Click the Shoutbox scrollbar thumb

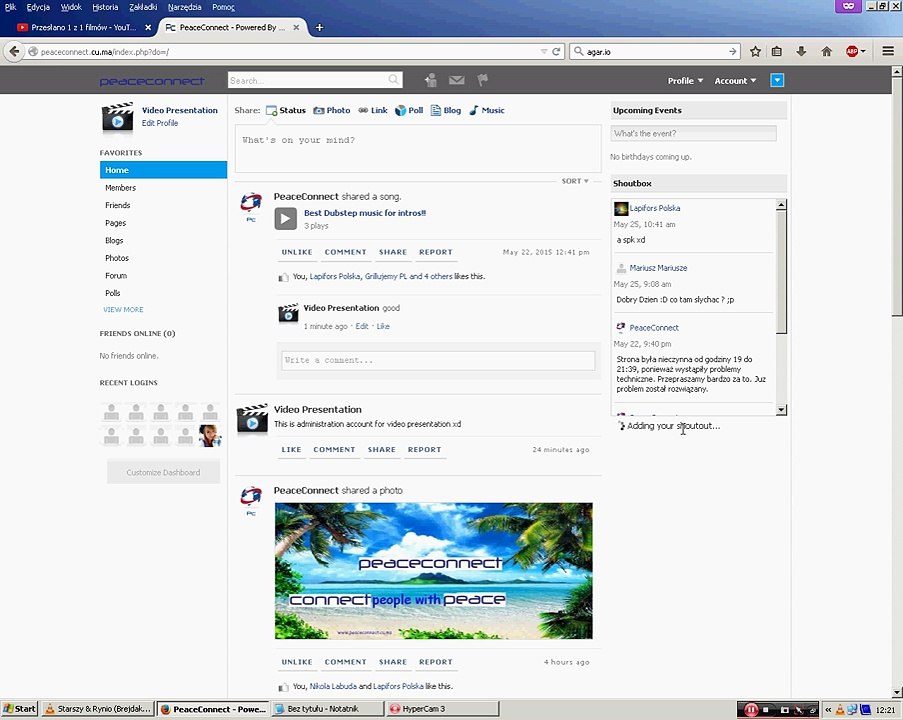781,271
